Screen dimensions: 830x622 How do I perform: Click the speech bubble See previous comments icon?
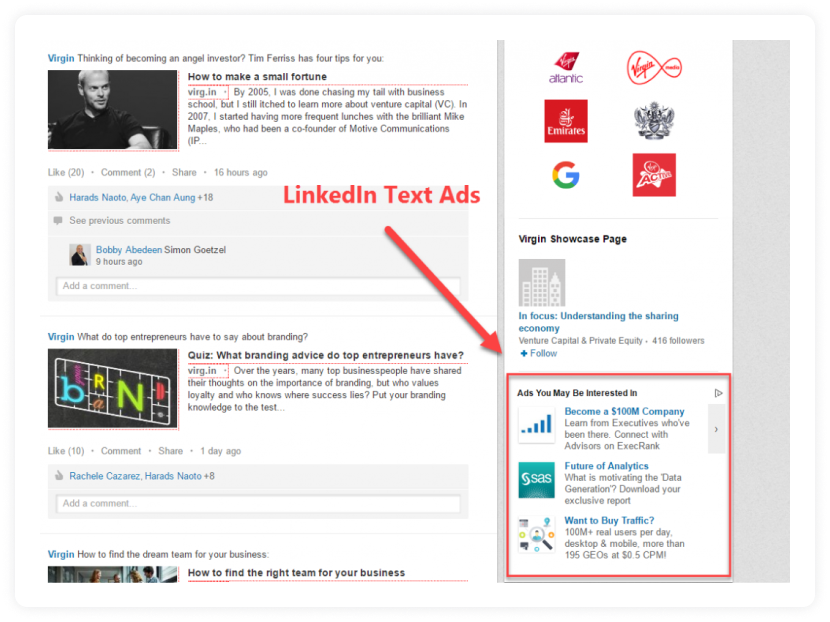pos(58,220)
